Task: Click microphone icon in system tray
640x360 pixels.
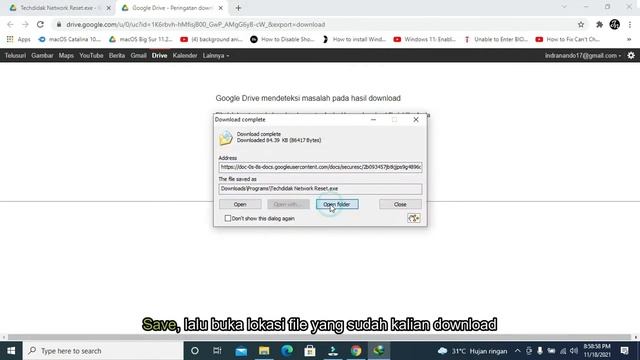Action: [x=540, y=351]
